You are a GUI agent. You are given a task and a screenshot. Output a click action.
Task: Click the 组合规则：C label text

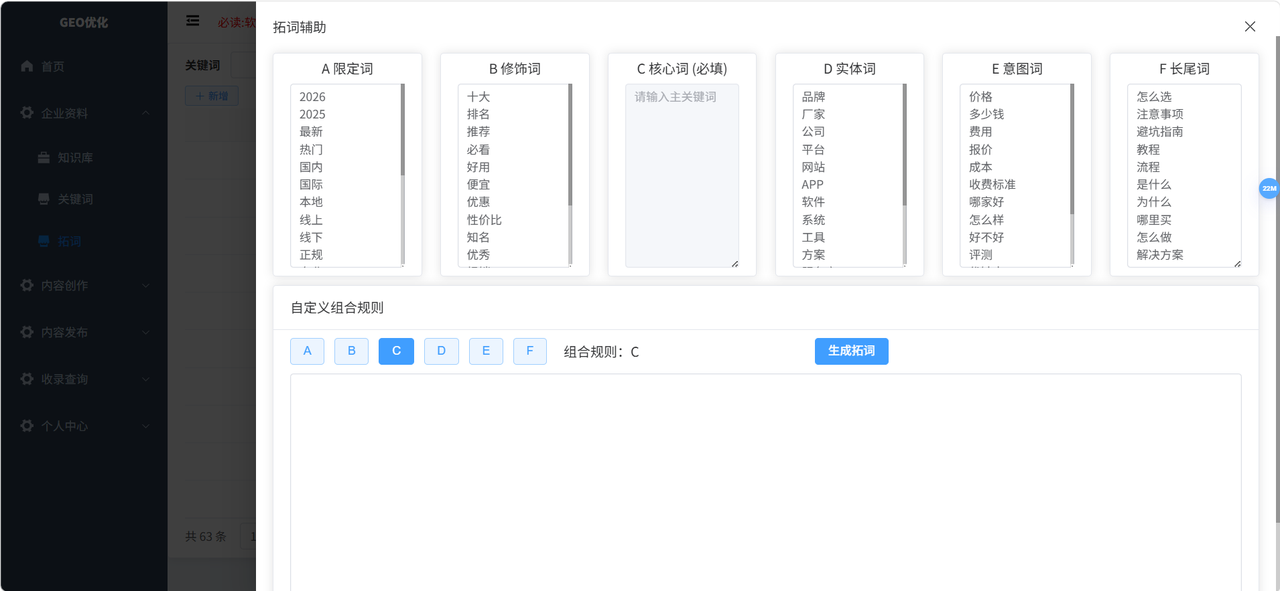pos(601,352)
